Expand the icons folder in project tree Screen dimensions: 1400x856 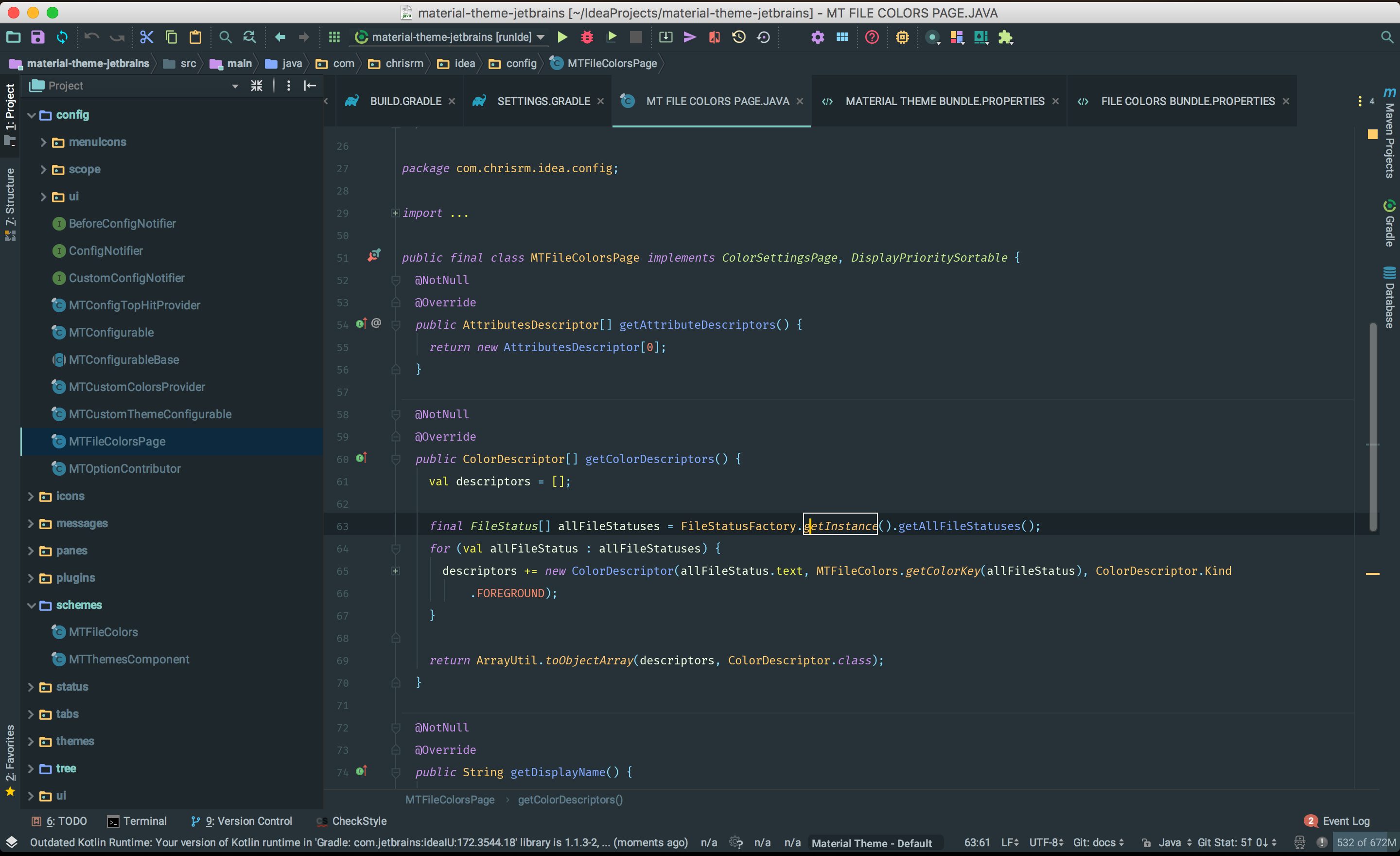click(x=31, y=495)
